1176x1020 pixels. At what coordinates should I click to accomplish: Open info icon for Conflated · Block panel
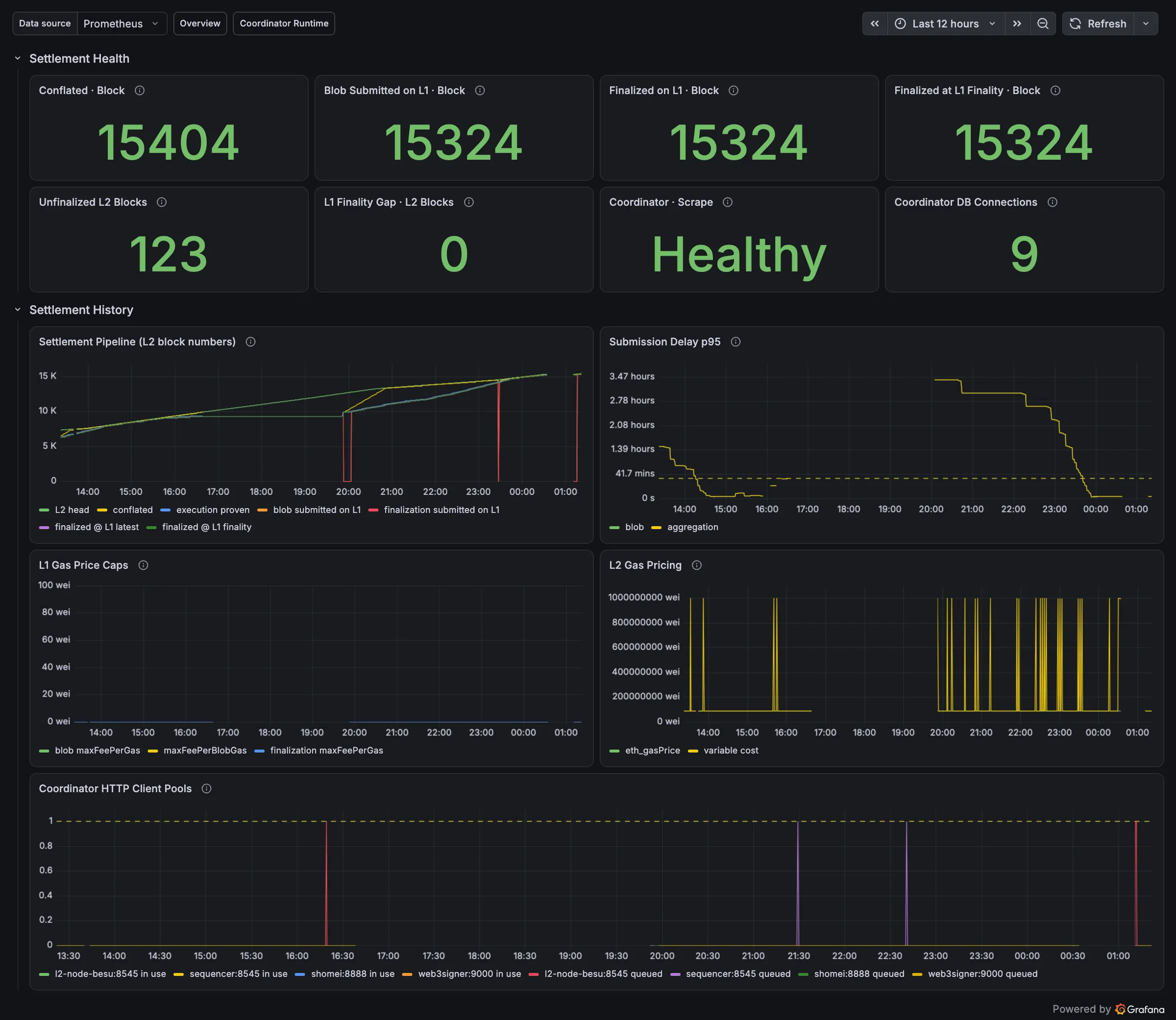pyautogui.click(x=140, y=91)
